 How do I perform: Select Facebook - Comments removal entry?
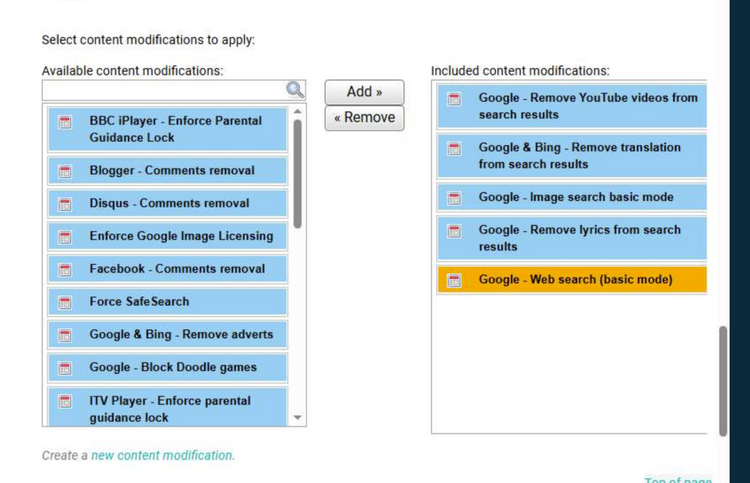167,269
